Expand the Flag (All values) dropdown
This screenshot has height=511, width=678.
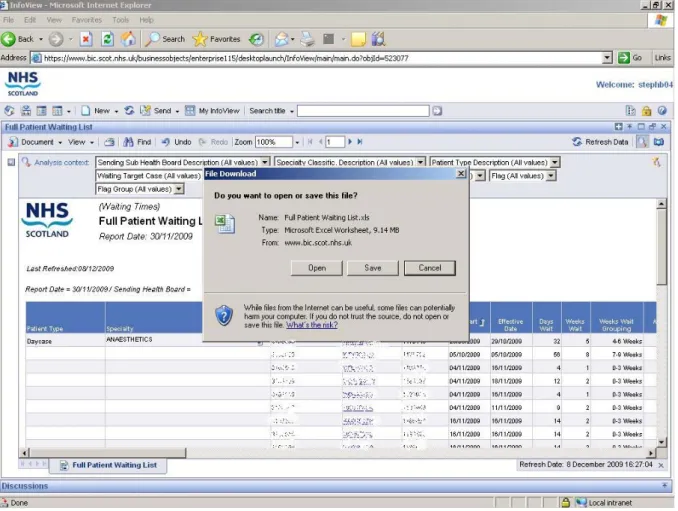(551, 176)
